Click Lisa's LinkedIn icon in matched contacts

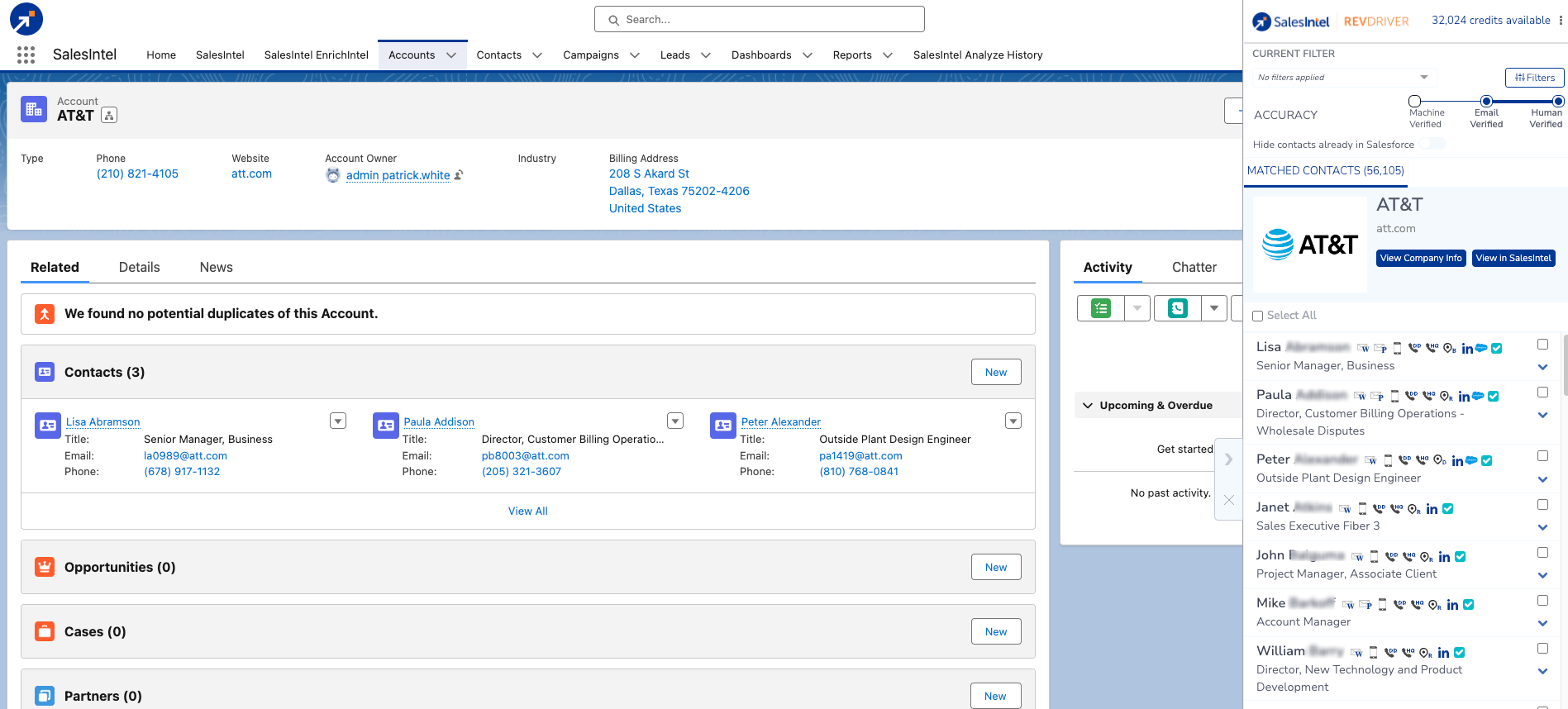[1467, 348]
